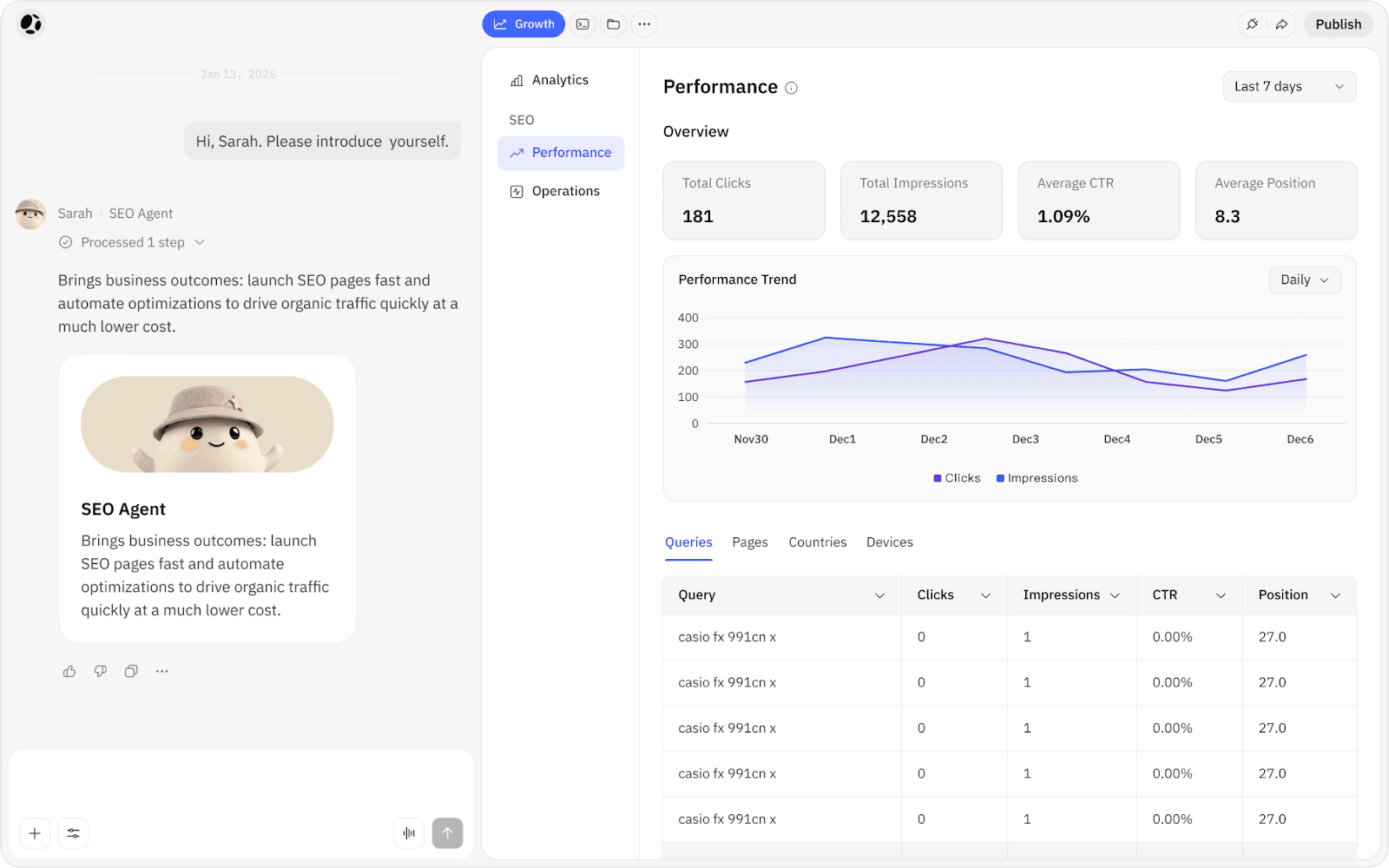Viewport: 1389px width, 868px height.
Task: Click the info icon beside Performance title
Action: [791, 88]
